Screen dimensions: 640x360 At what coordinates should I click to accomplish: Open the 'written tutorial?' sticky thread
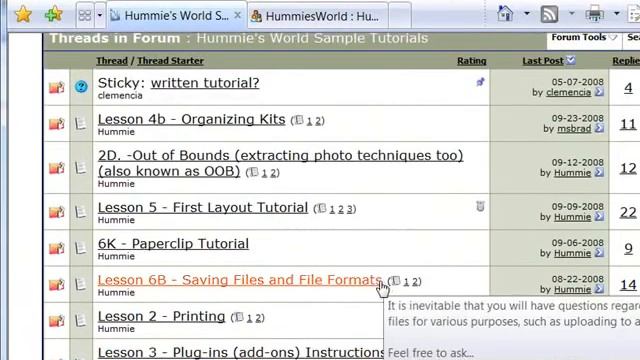coord(205,83)
